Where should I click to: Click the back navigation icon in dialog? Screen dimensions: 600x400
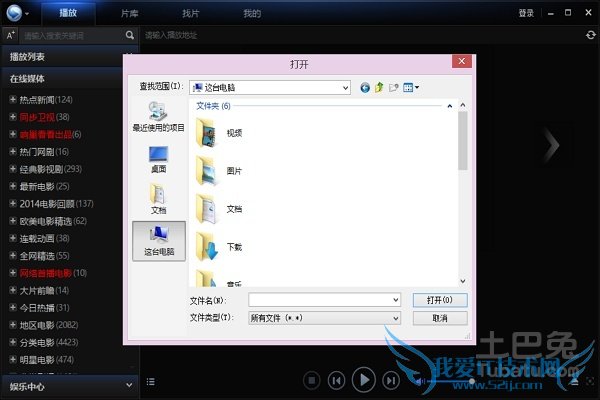click(x=365, y=88)
